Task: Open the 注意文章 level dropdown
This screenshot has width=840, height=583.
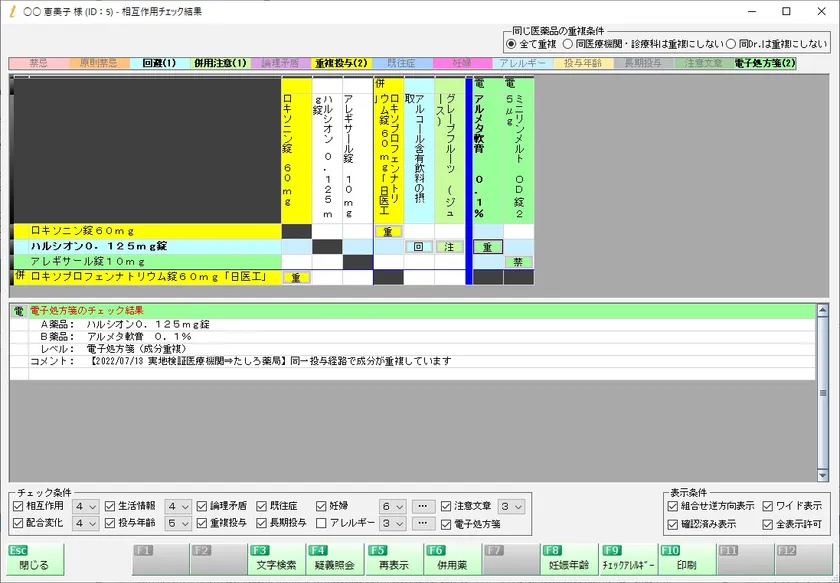Action: (511, 506)
